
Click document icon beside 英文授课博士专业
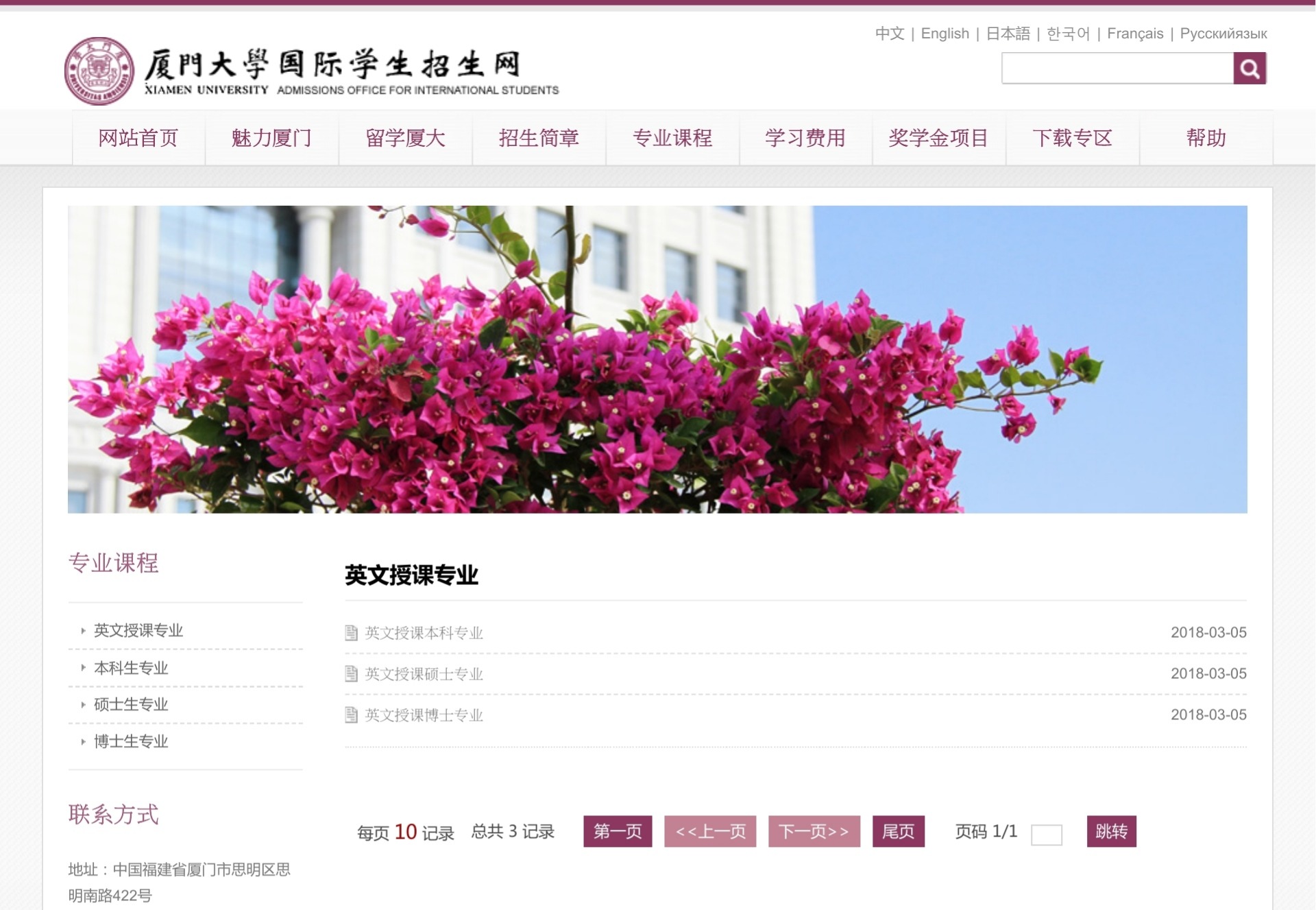(x=351, y=715)
